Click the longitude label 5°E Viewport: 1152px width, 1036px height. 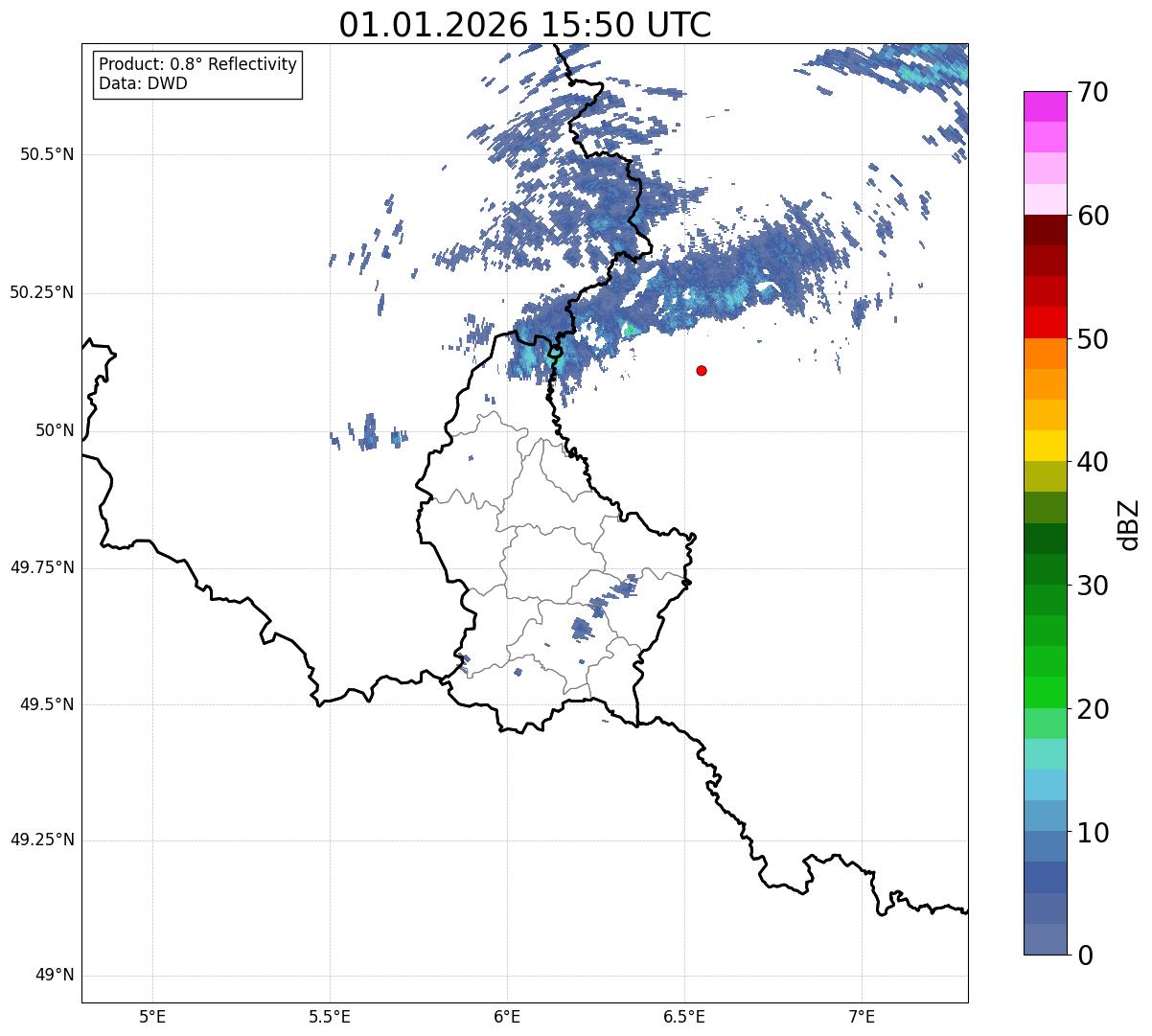pos(152,1016)
